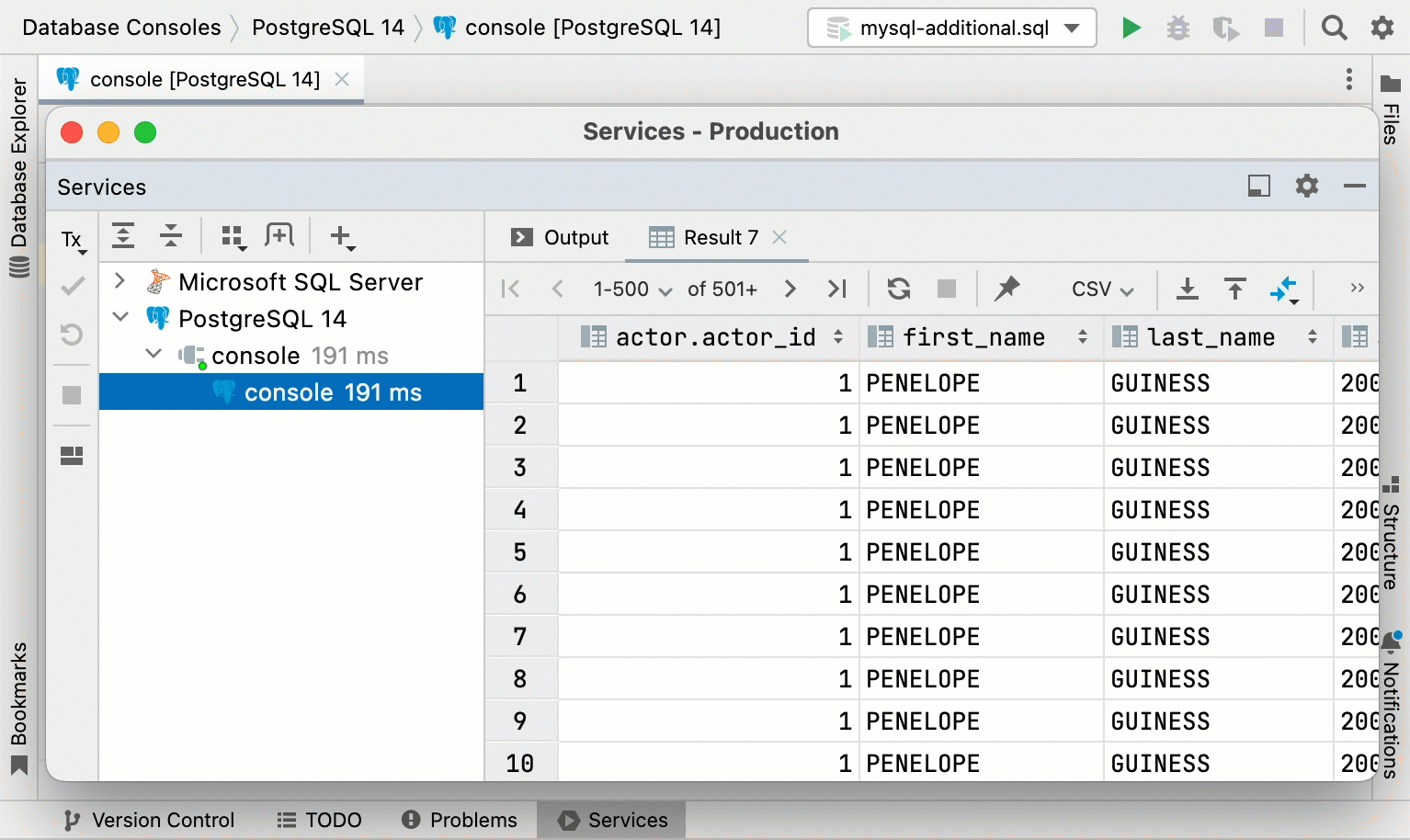Select the Tx transaction mode control

click(72, 238)
